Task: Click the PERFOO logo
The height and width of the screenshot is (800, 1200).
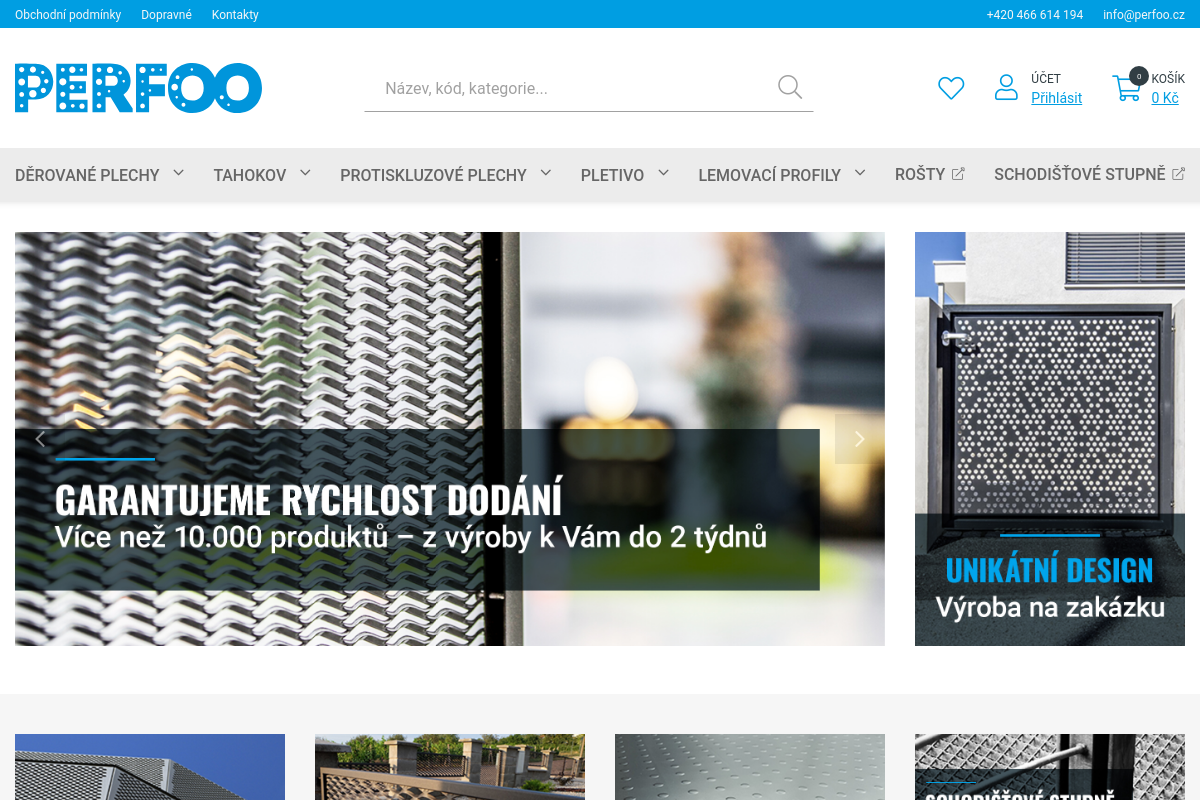Action: (138, 88)
